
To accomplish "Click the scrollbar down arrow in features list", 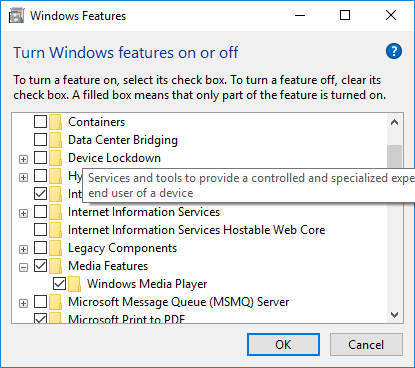I will 395,315.
